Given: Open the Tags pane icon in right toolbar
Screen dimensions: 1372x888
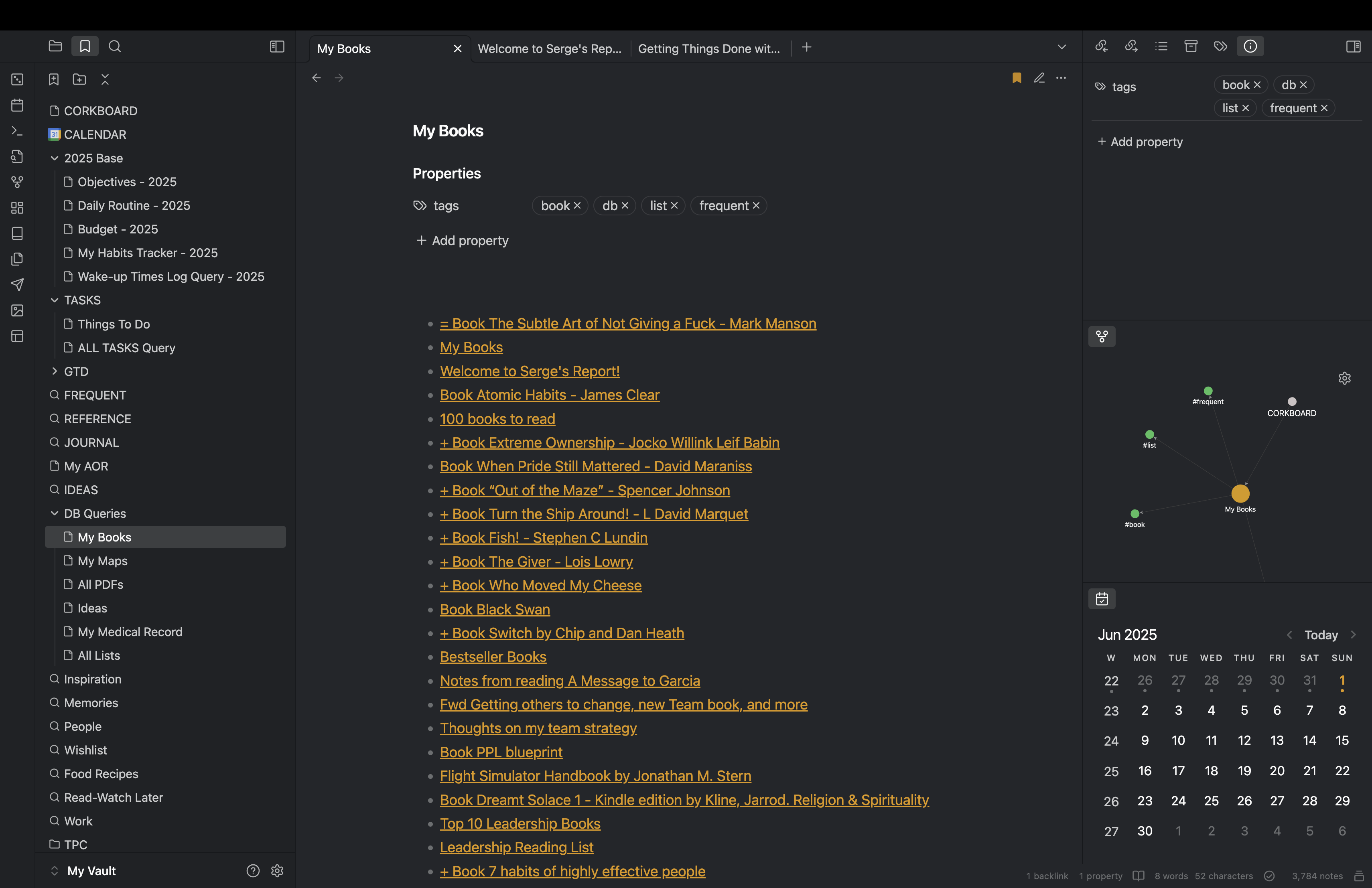Looking at the screenshot, I should click(x=1221, y=46).
